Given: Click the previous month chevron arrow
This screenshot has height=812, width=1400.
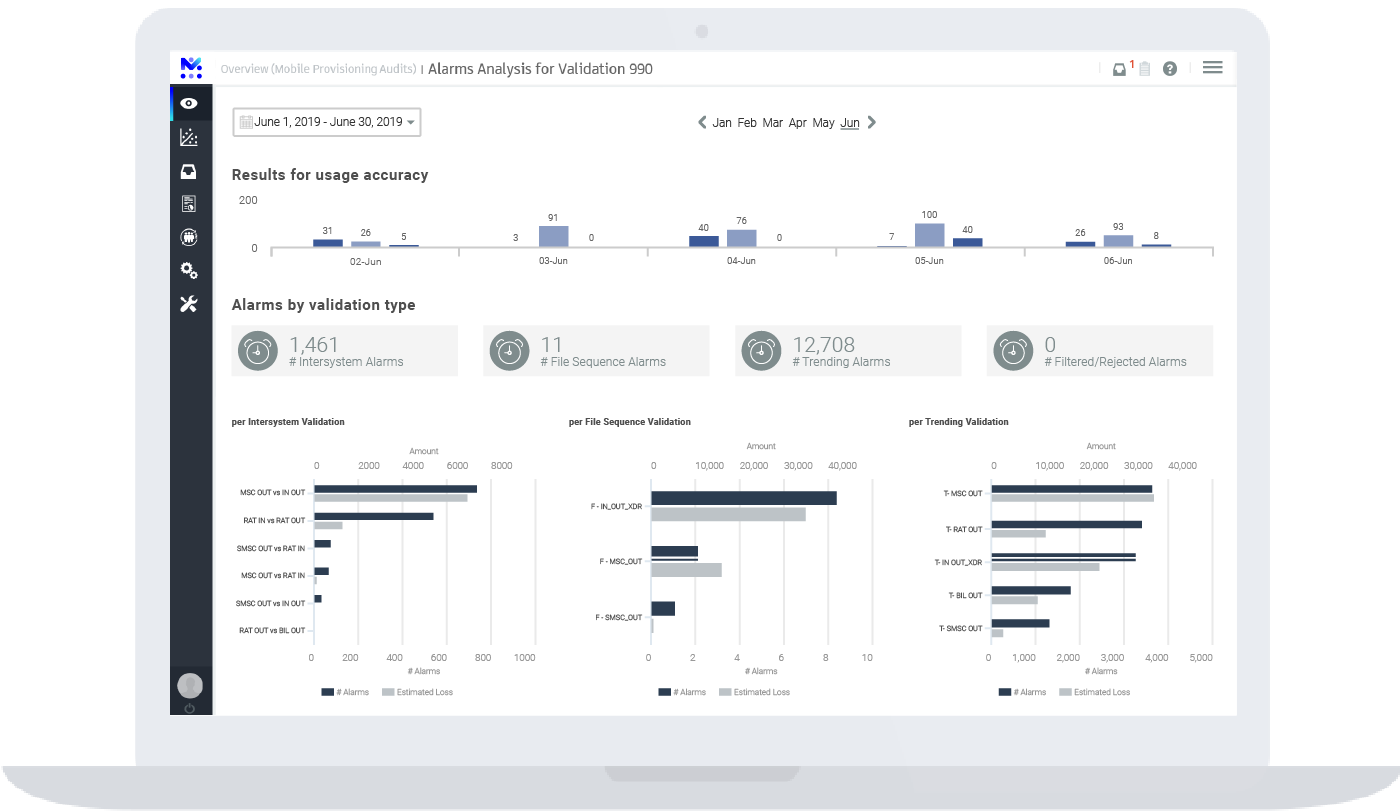Looking at the screenshot, I should [x=702, y=122].
